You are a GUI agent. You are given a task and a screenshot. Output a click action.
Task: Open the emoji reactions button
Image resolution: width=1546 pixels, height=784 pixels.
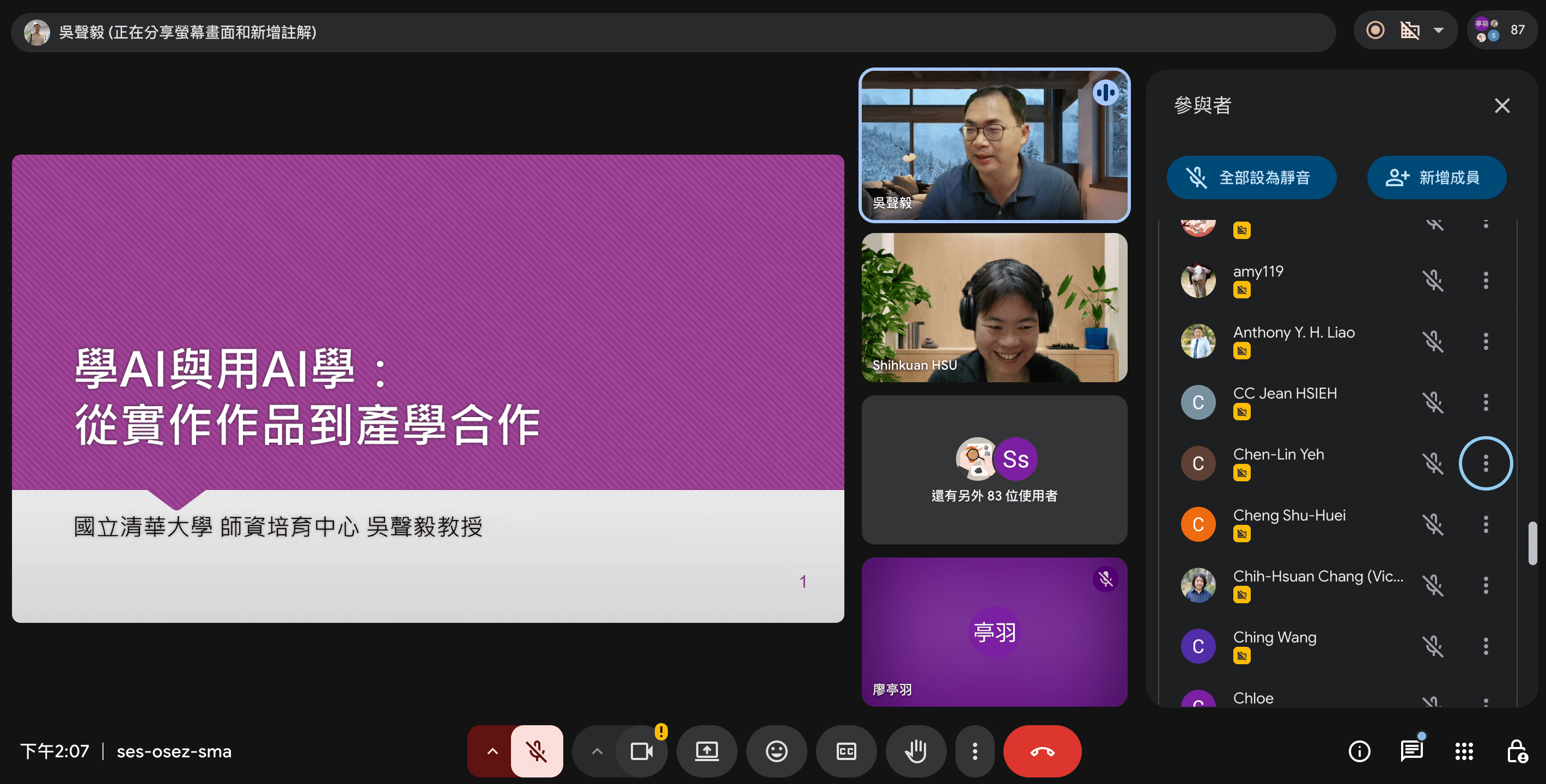pyautogui.click(x=777, y=751)
